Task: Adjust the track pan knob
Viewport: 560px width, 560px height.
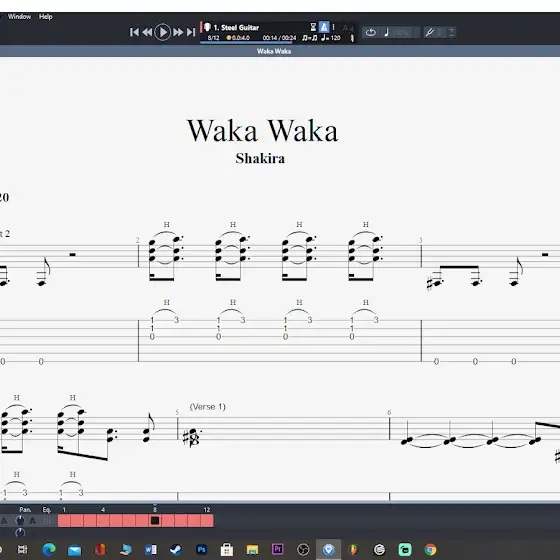Action: tap(20, 520)
